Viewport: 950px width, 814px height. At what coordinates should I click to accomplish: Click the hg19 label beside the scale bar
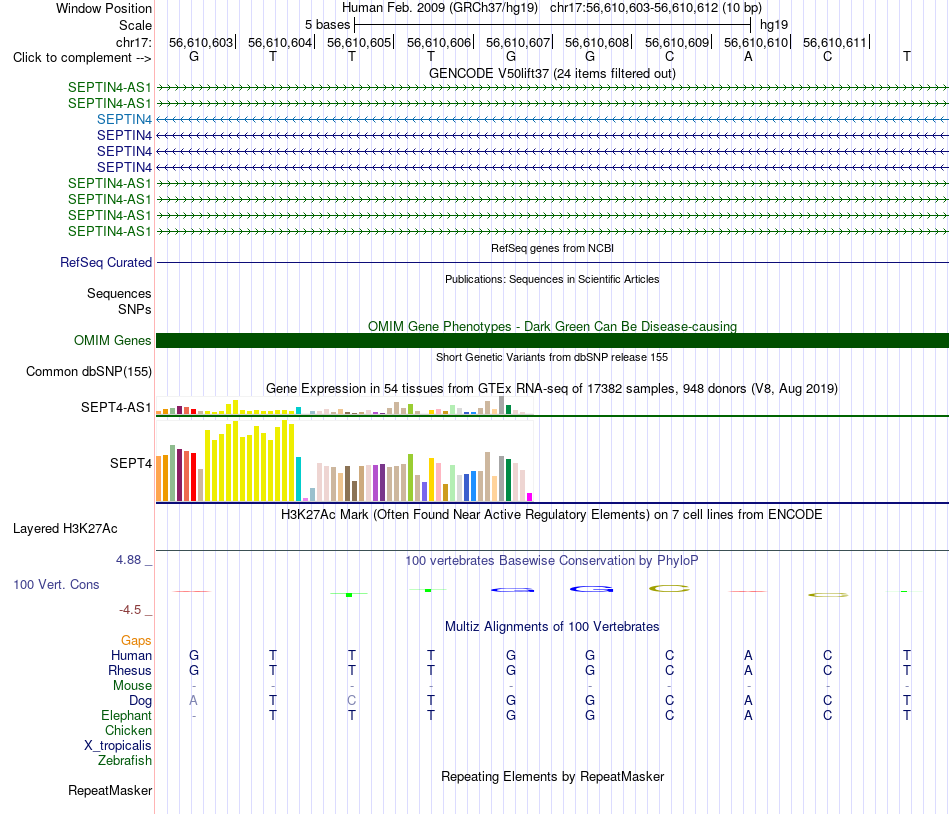[774, 25]
